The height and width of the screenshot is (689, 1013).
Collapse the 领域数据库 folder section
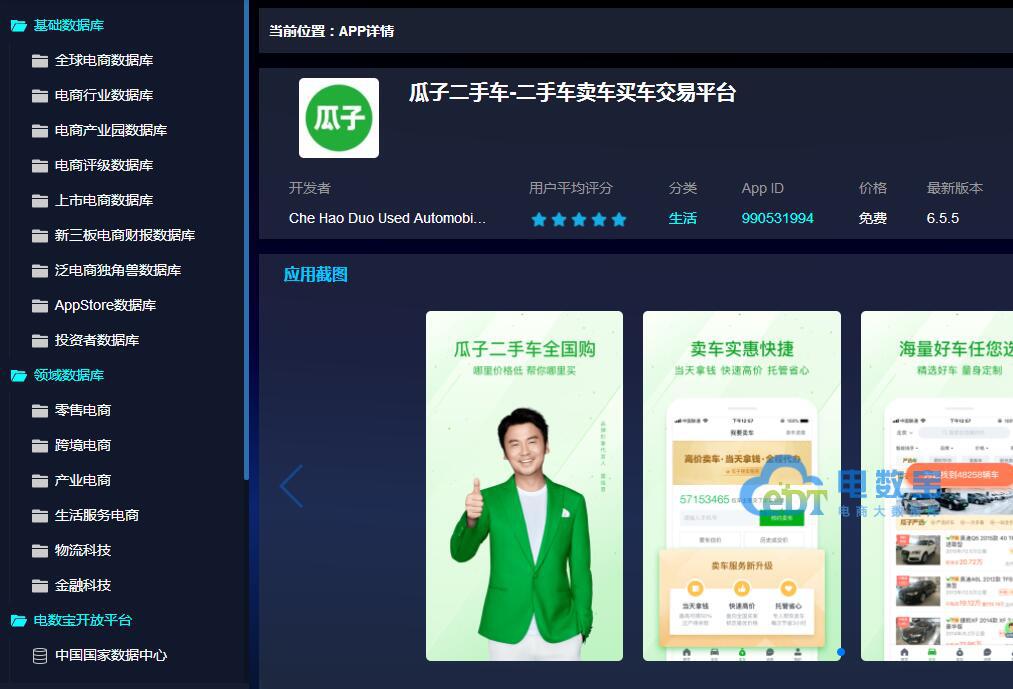pos(57,375)
